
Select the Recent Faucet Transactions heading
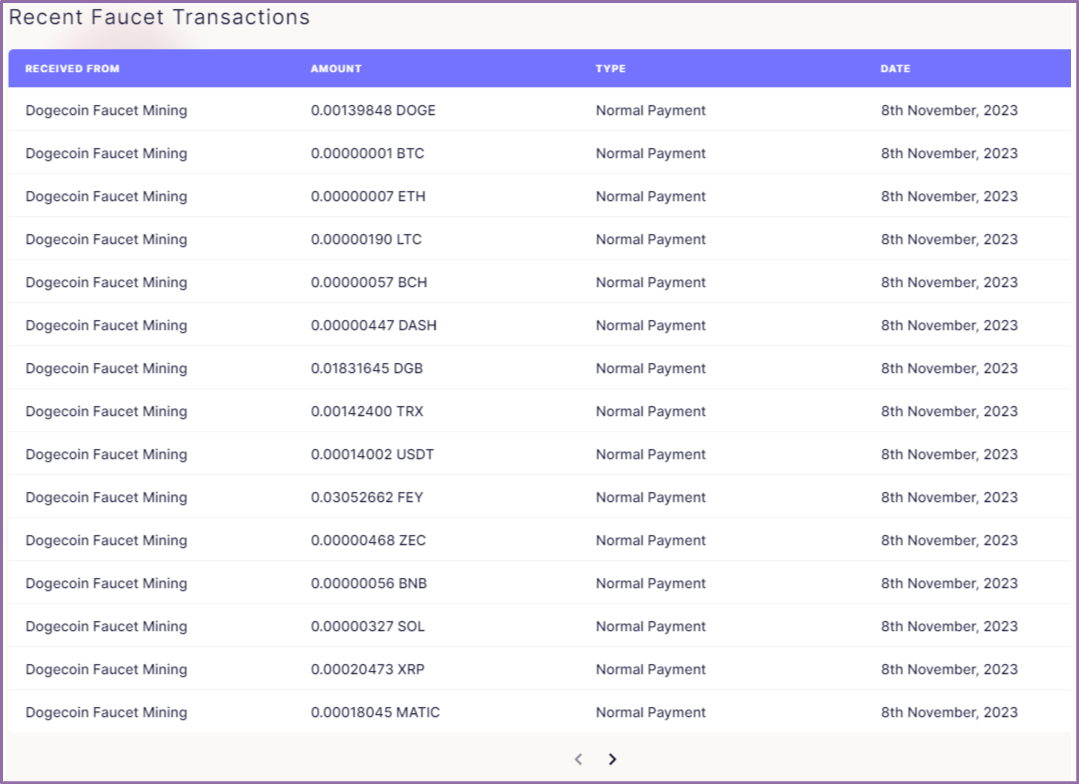(x=159, y=17)
